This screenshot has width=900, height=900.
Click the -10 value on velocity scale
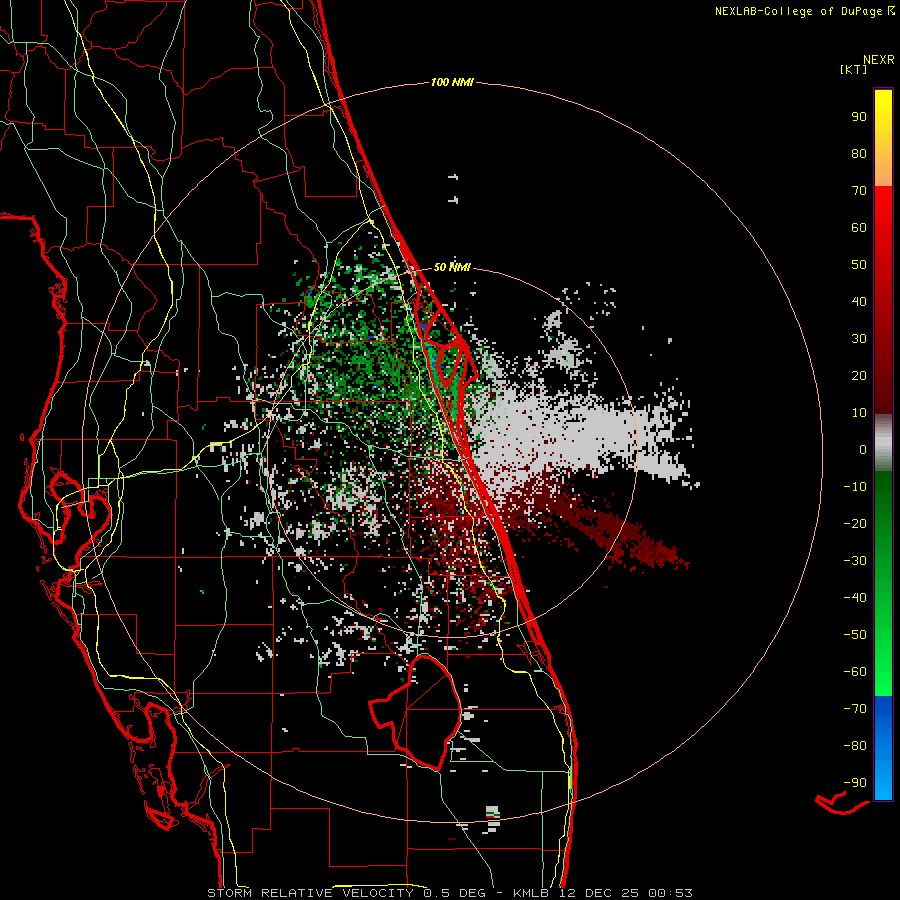click(855, 487)
